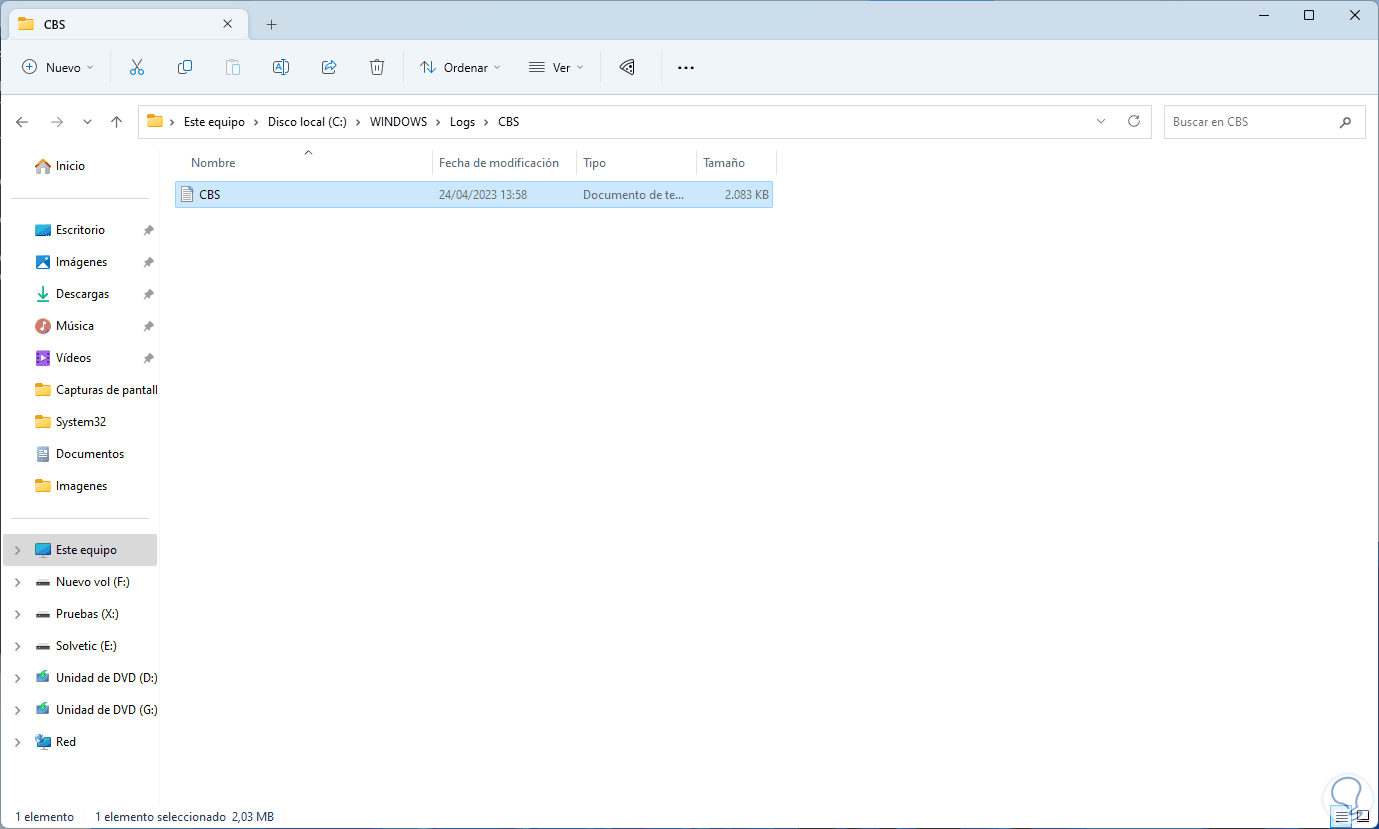Refresh the CBS folder view
Screen dimensions: 1379x829
(1134, 121)
